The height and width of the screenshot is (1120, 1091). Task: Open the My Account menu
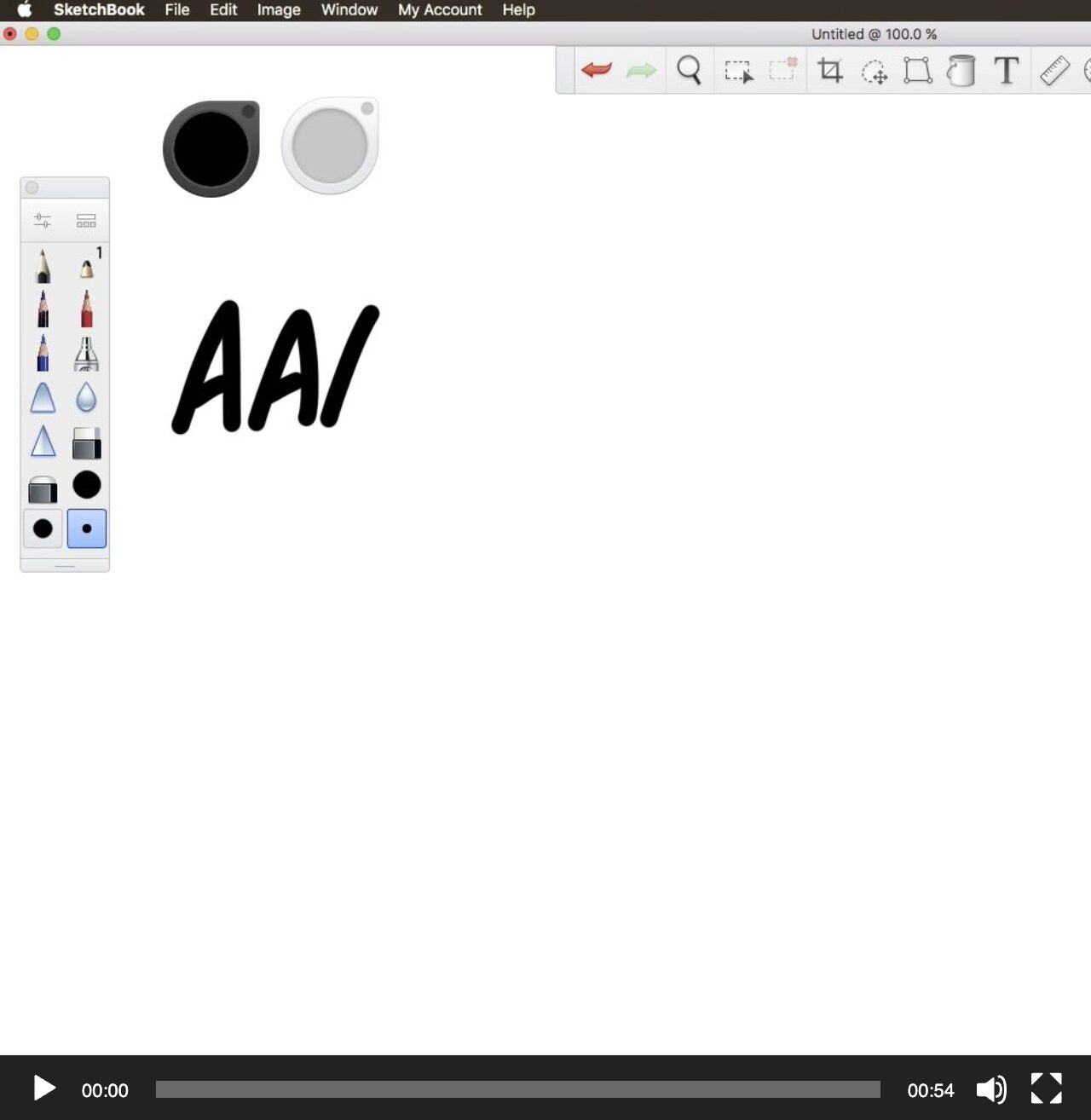(440, 10)
